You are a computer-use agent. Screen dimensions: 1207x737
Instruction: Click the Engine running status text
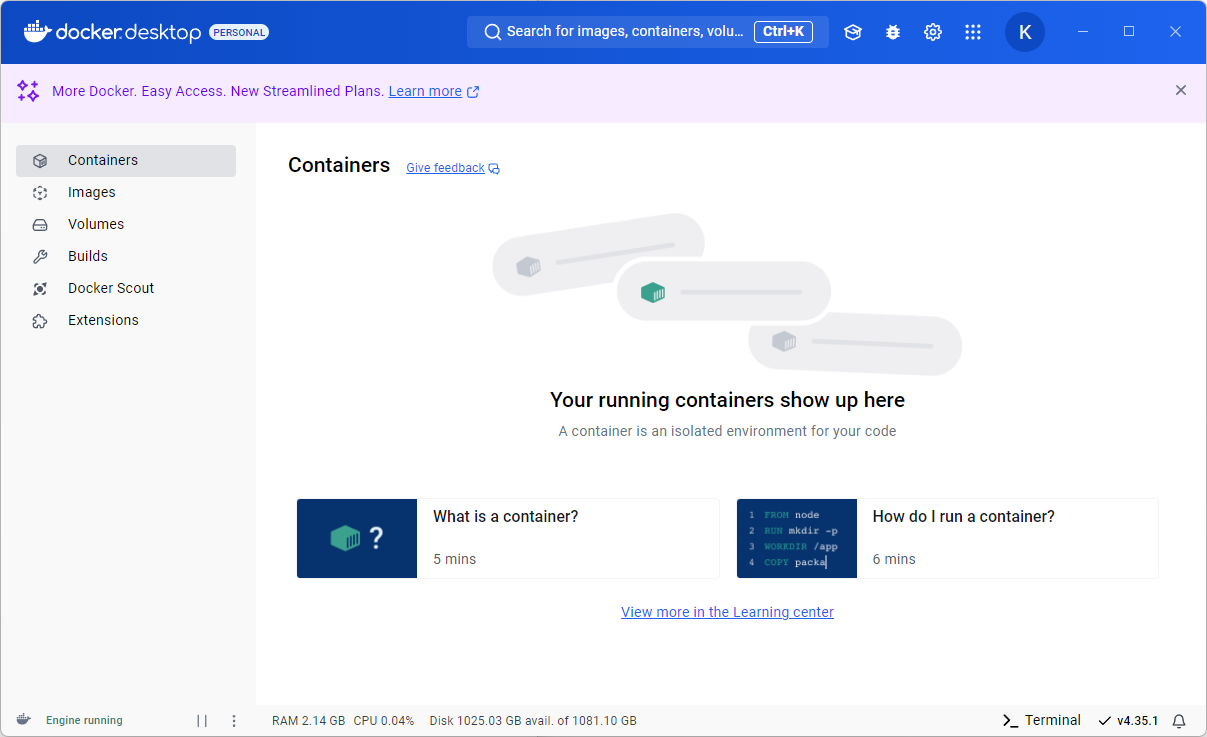pyautogui.click(x=84, y=720)
